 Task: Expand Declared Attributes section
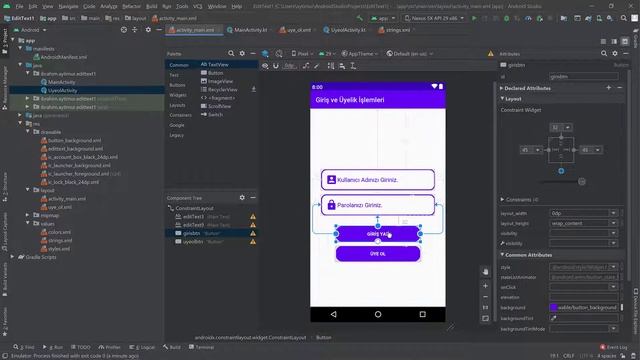tap(502, 88)
